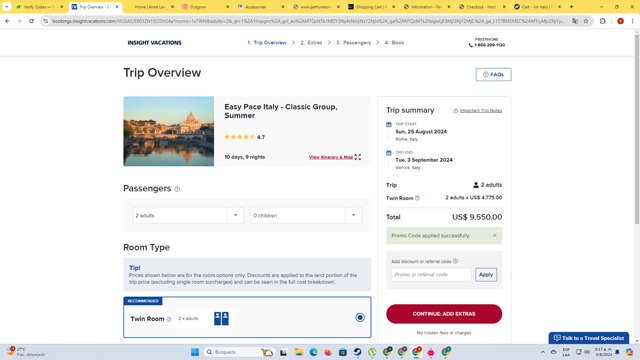This screenshot has height=360, width=640.
Task: Open the weather widget on taskbar
Action: point(25,352)
